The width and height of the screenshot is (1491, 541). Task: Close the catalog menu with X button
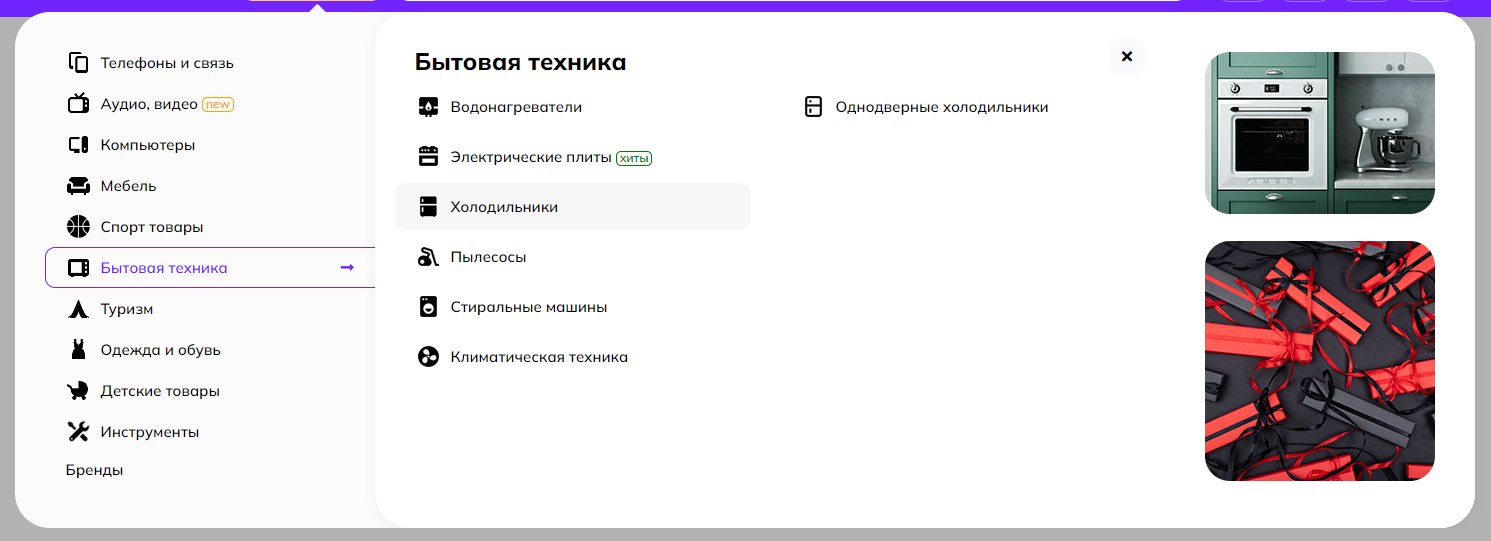coord(1127,57)
